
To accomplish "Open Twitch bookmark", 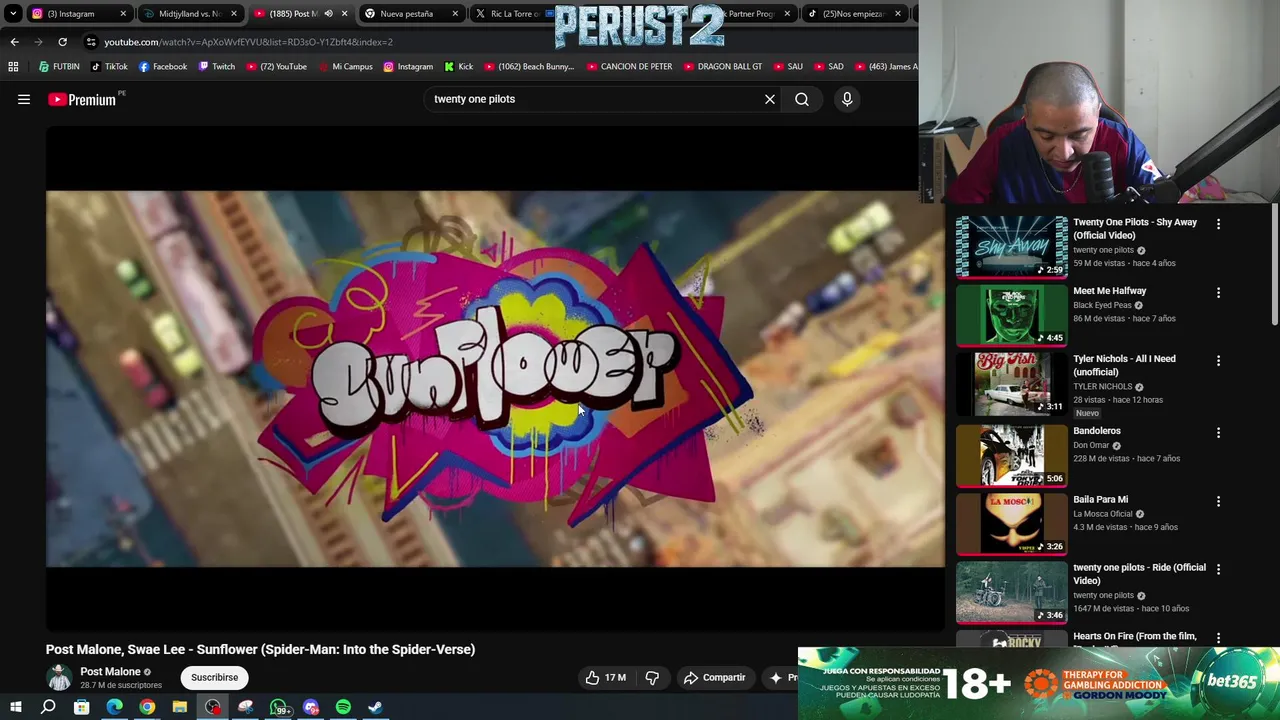I will 216,67.
